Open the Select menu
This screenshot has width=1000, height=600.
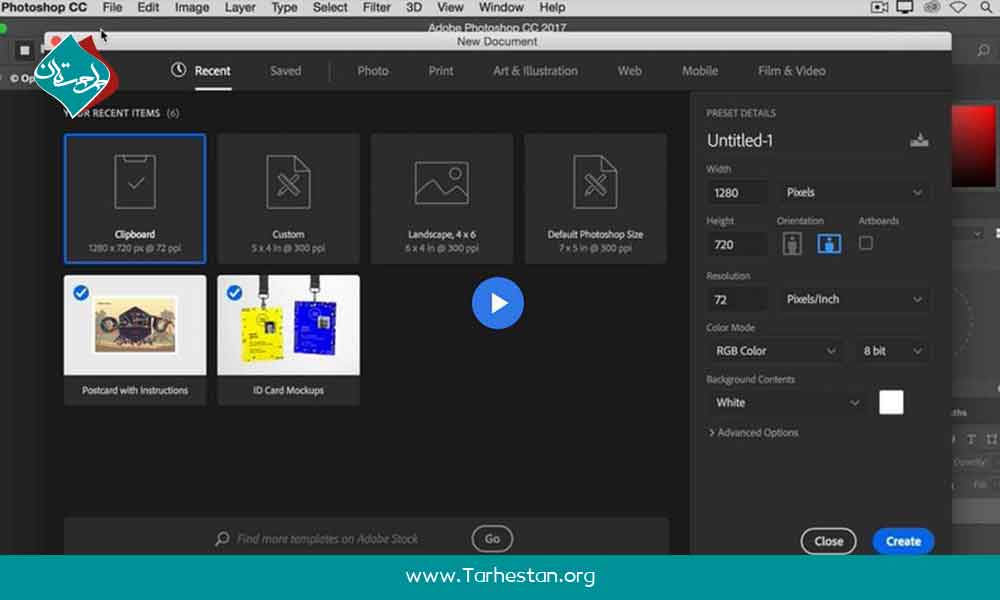click(x=330, y=8)
